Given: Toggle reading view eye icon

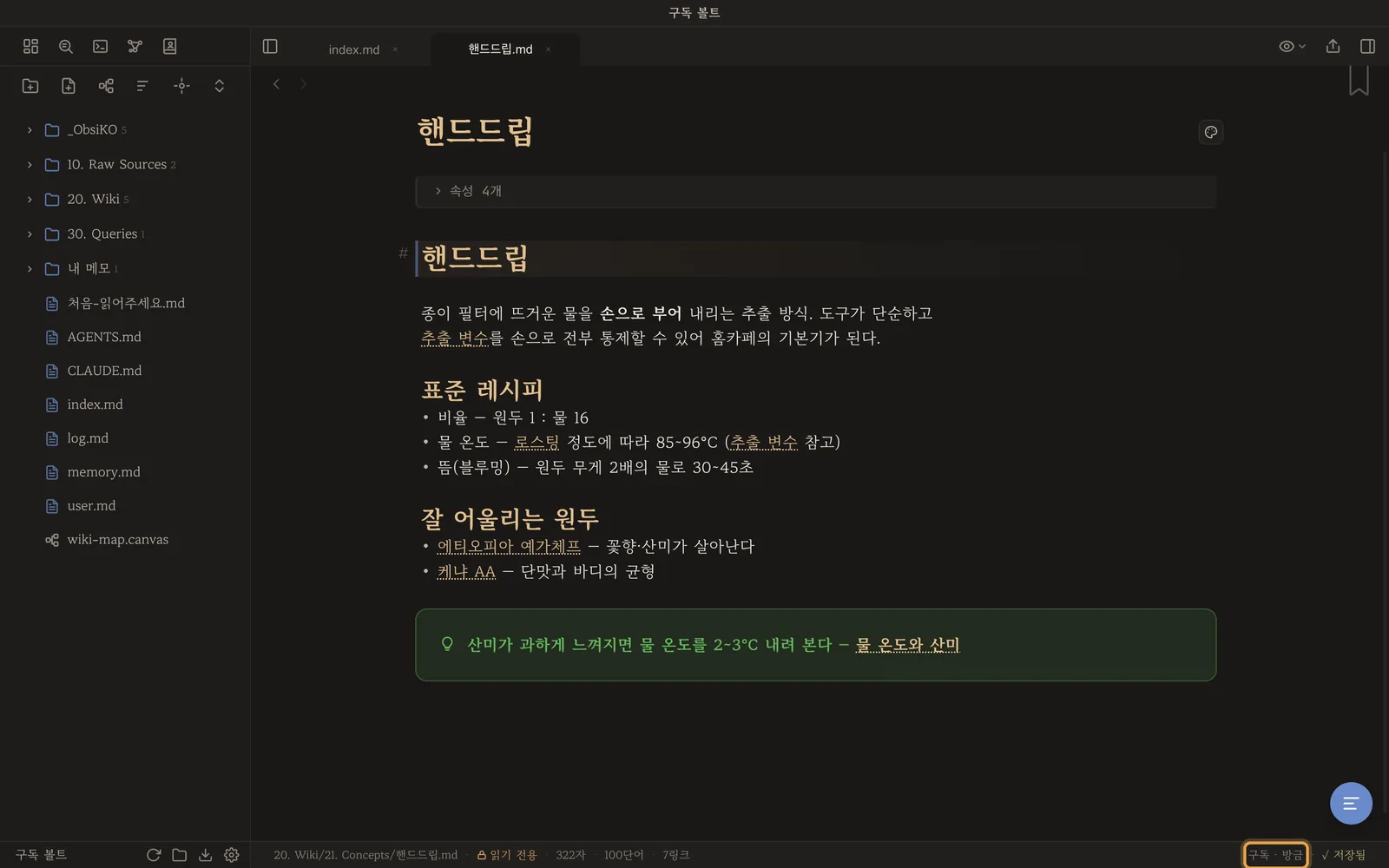Looking at the screenshot, I should coord(1292,47).
